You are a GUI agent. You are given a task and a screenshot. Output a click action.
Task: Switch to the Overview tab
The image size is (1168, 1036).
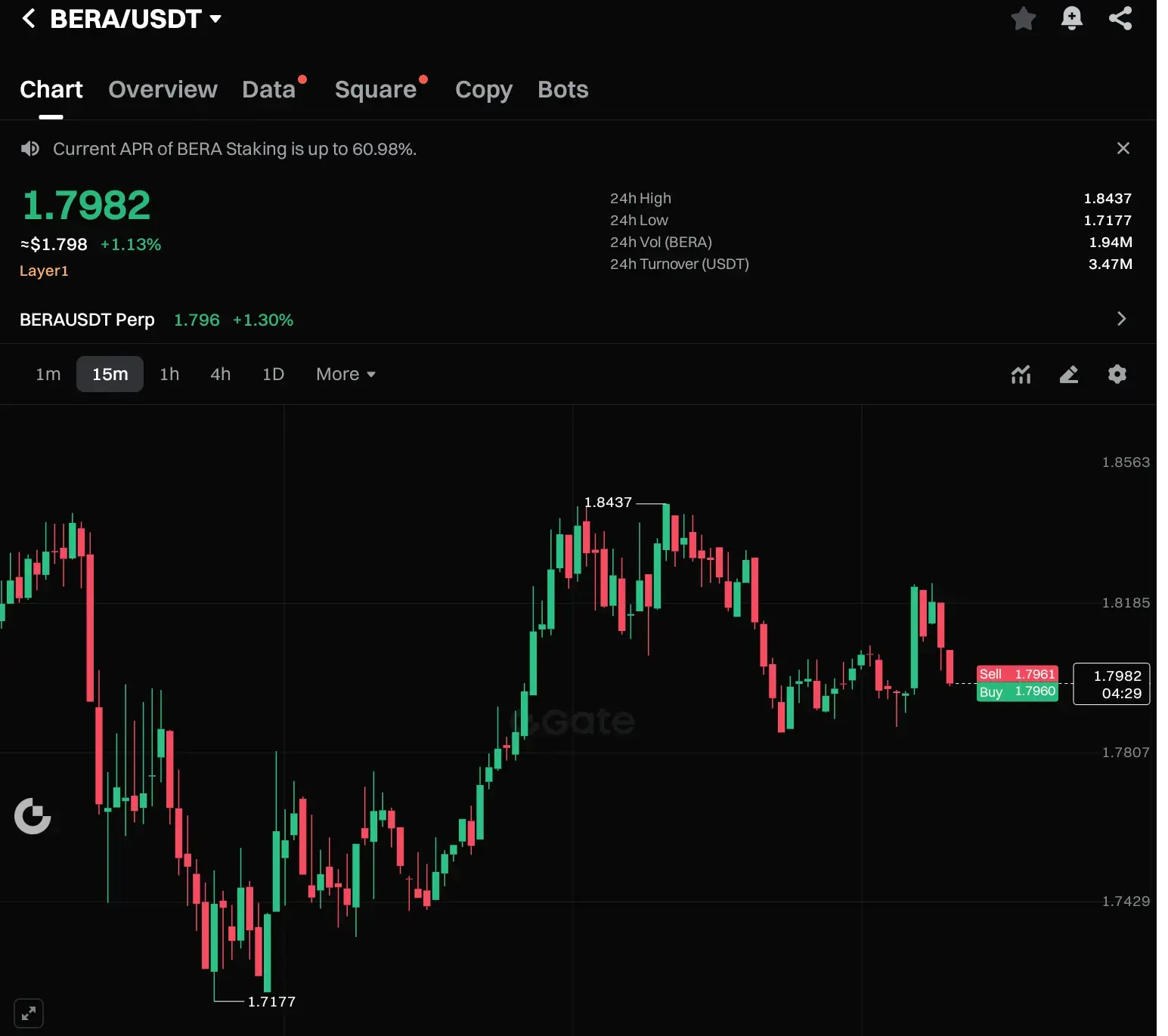(163, 89)
